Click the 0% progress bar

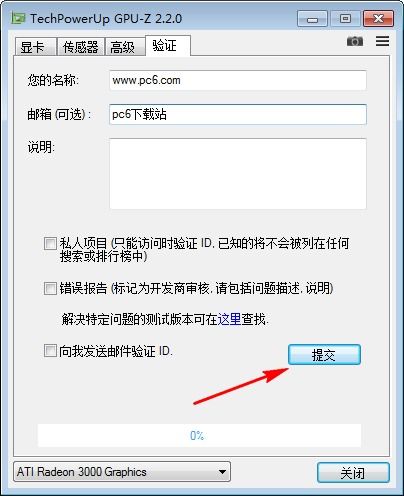[x=199, y=435]
